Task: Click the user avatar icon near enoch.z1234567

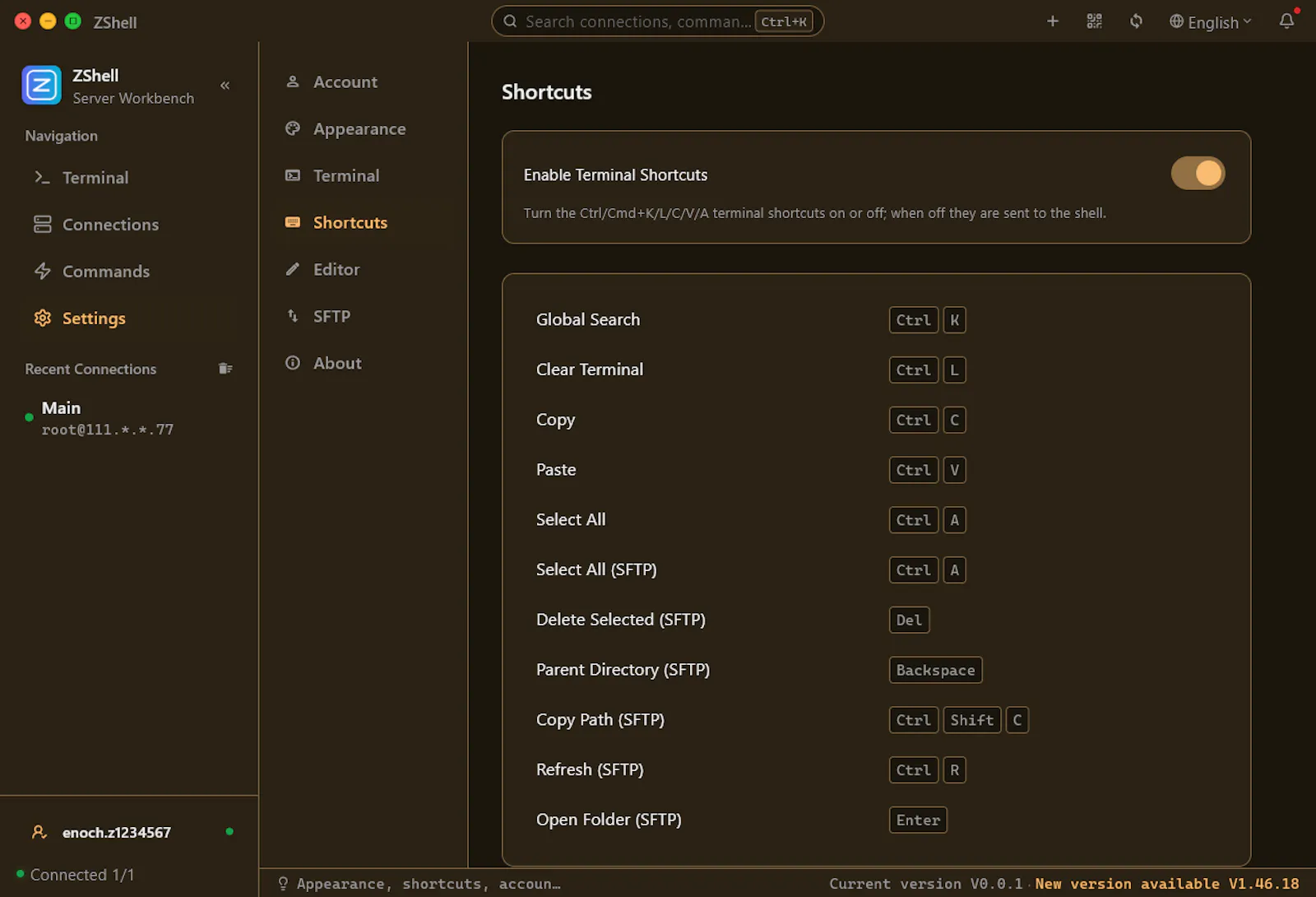Action: click(39, 832)
